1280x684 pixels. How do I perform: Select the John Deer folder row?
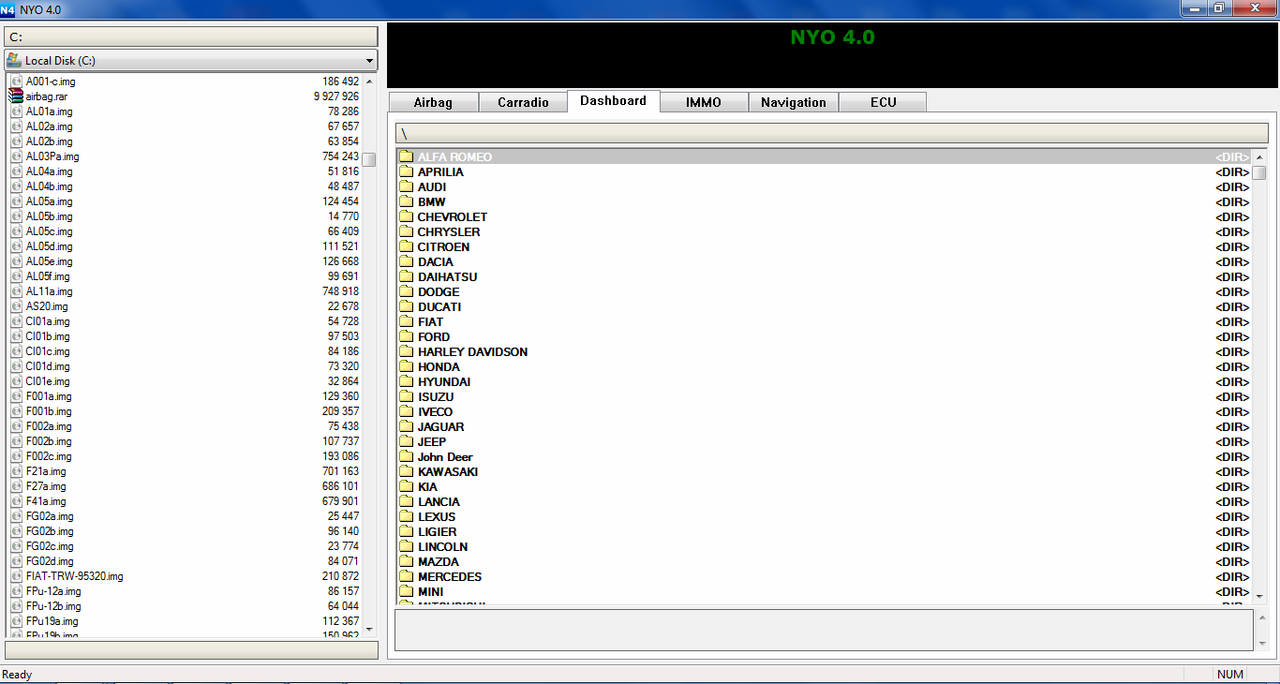coord(824,457)
